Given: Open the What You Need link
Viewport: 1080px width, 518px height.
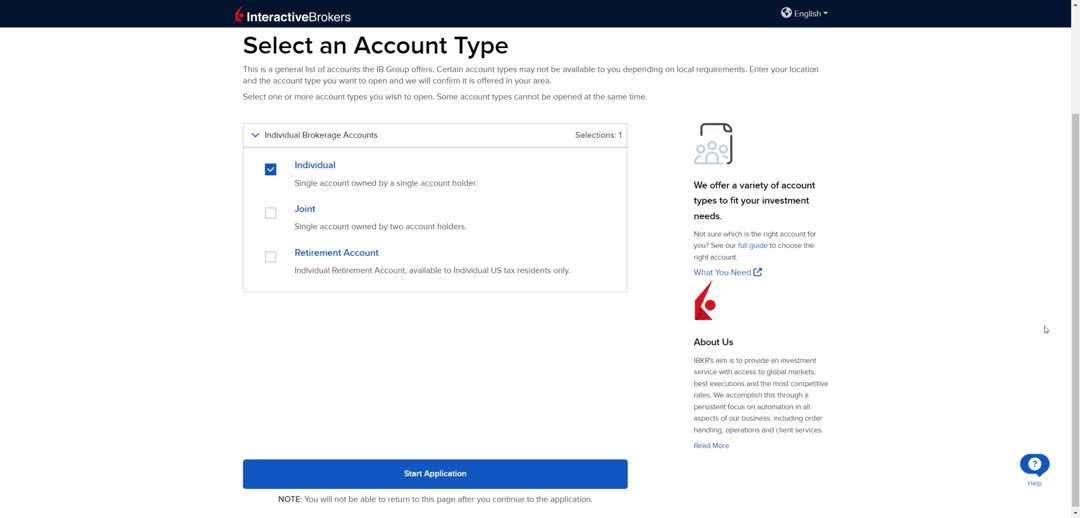Looking at the screenshot, I should (x=722, y=272).
